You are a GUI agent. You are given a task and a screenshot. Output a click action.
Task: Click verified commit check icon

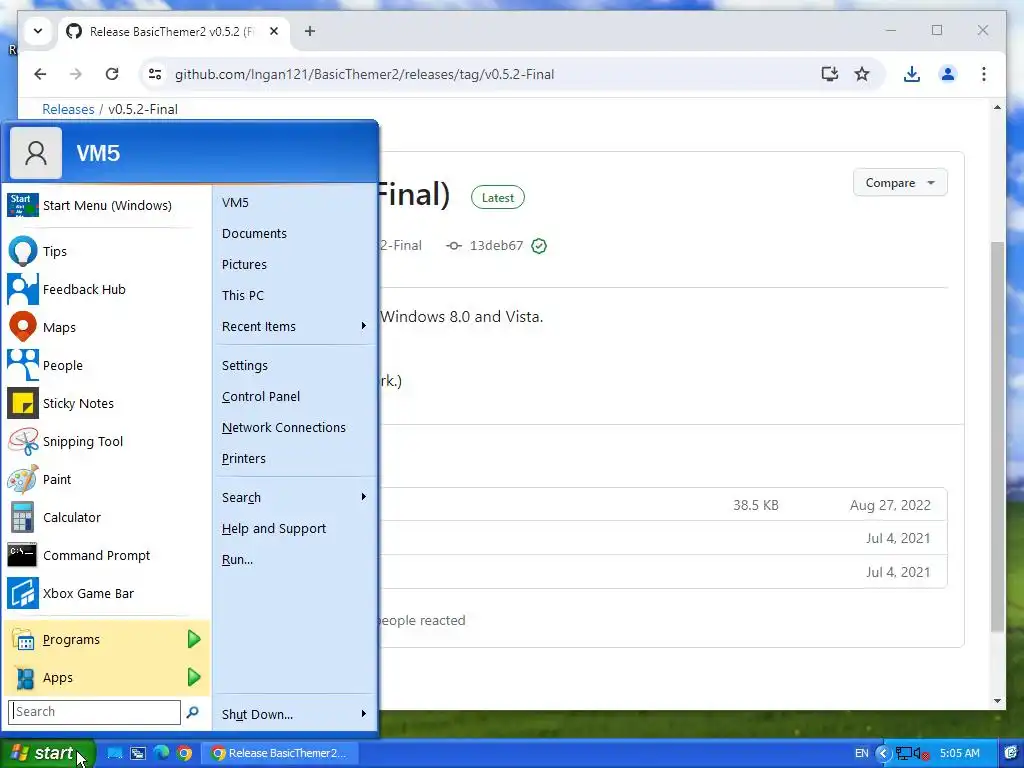(539, 246)
